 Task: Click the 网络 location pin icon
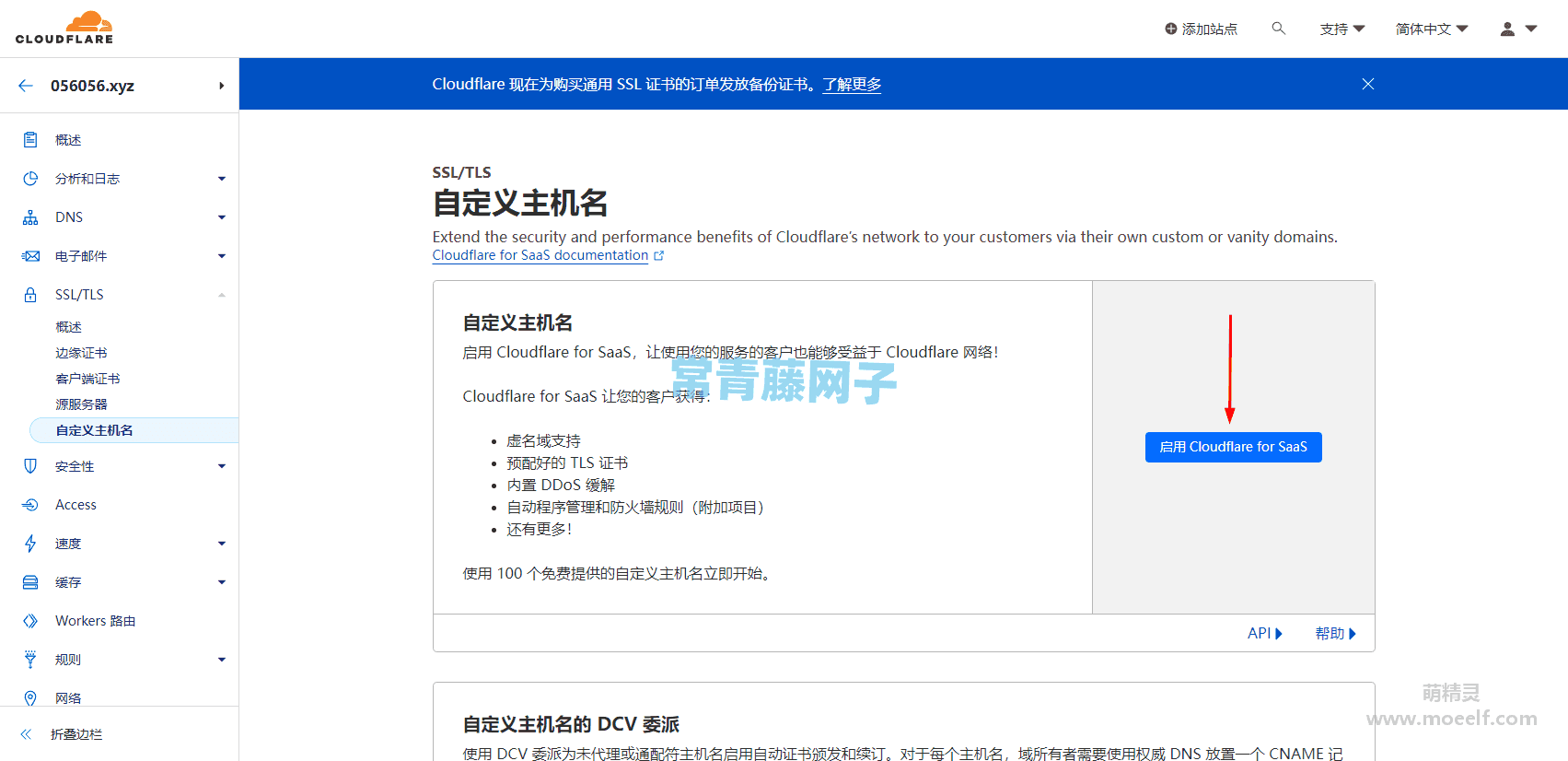point(30,698)
